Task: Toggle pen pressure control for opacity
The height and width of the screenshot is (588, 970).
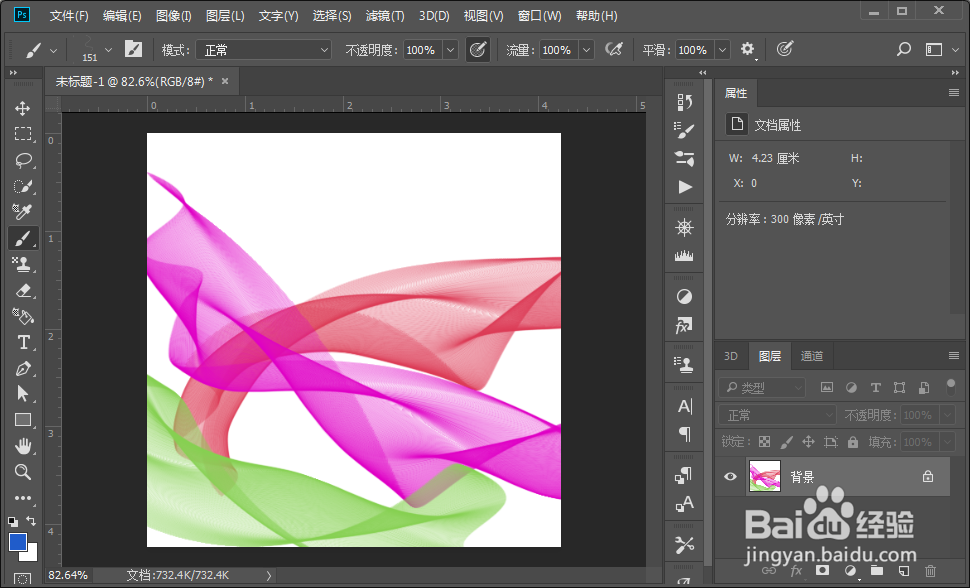Action: pyautogui.click(x=478, y=49)
